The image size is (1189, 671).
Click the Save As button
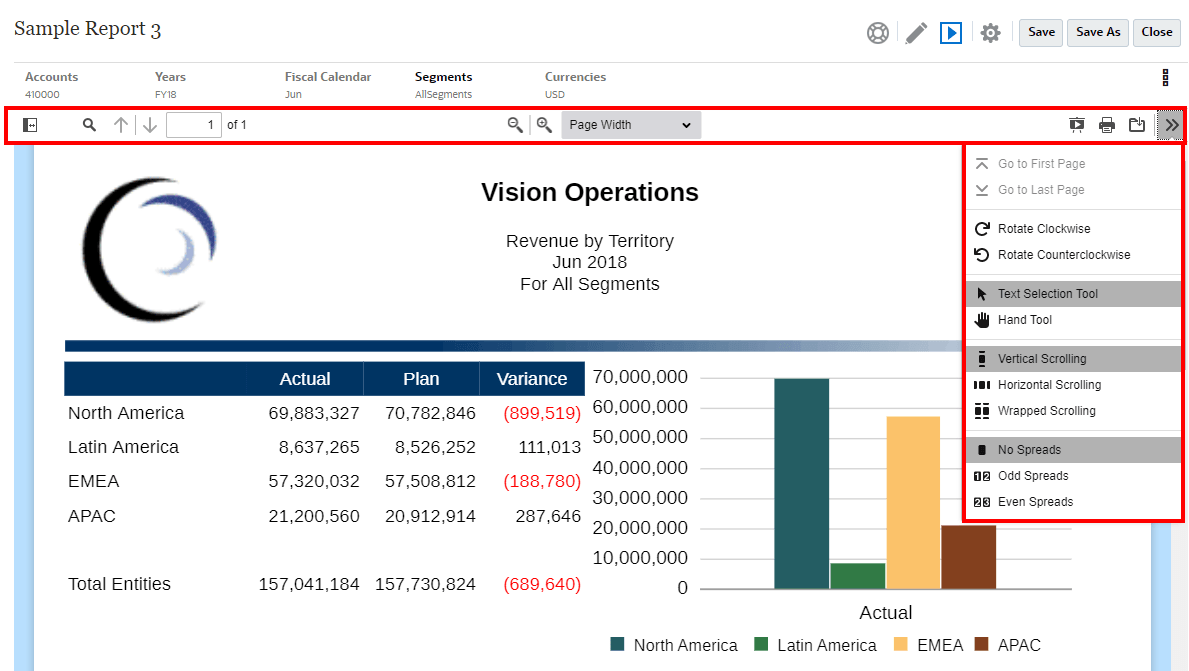(x=1097, y=32)
